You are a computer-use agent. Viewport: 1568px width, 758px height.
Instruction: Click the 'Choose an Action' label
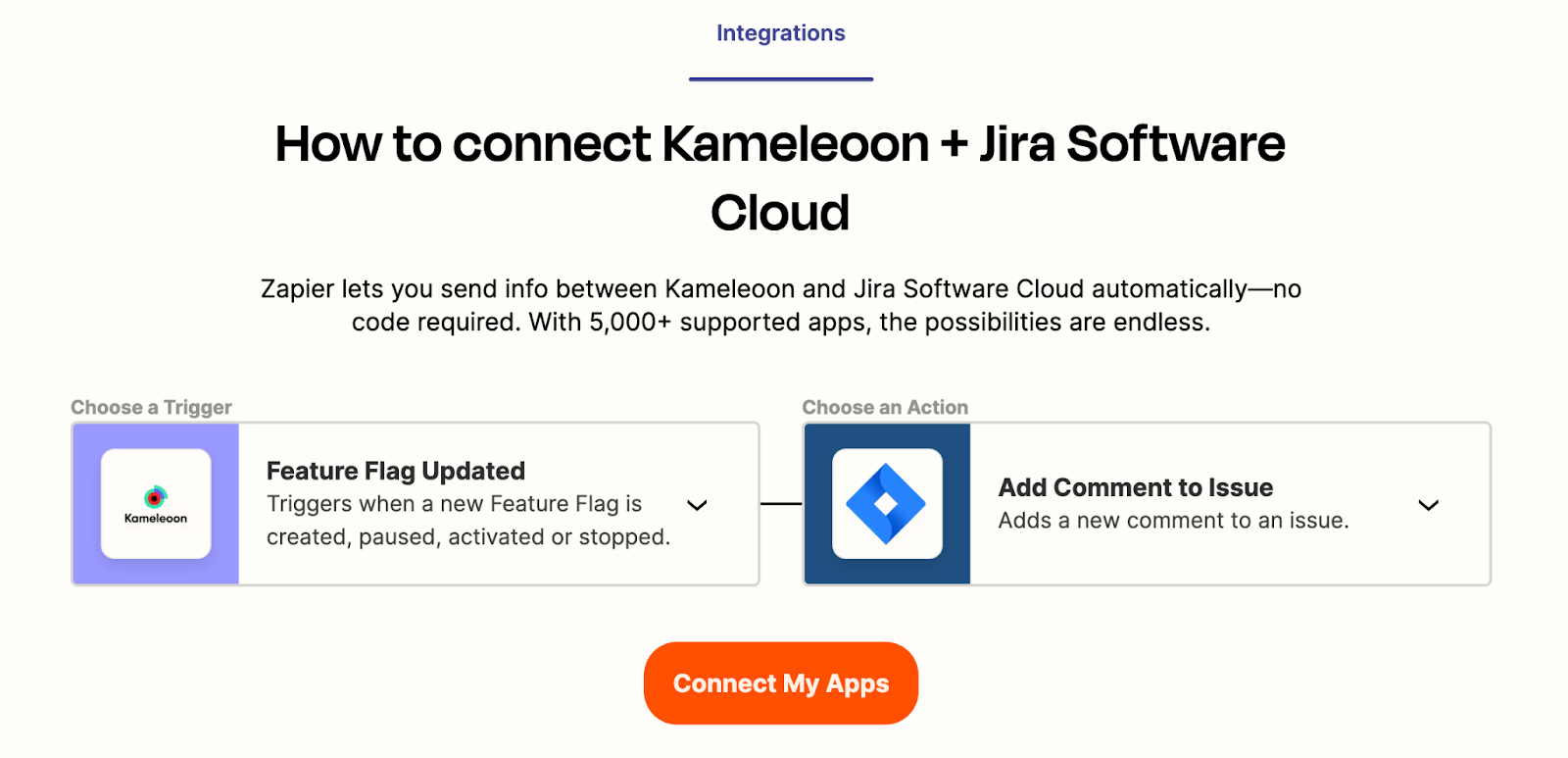pos(885,407)
